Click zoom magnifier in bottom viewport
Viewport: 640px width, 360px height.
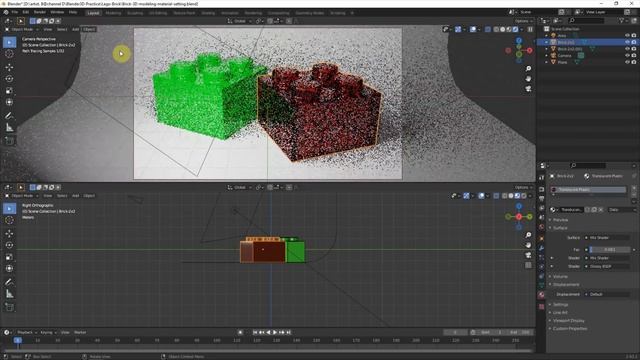[x=528, y=235]
